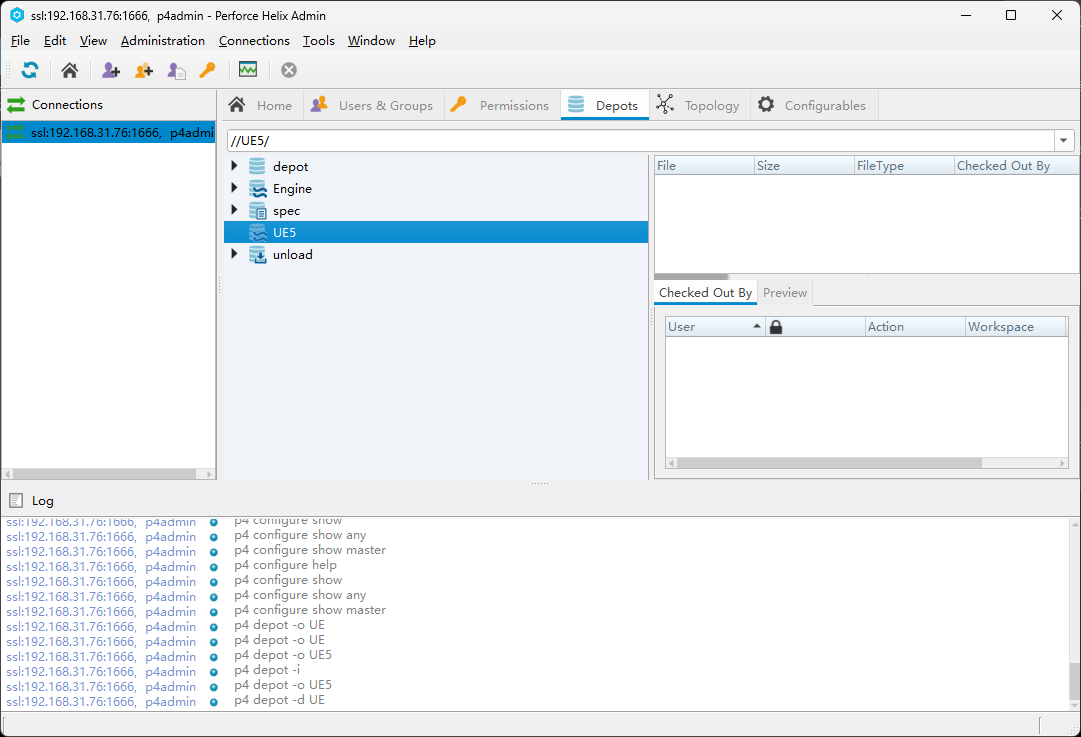This screenshot has height=737, width=1081.
Task: Expand the spec tree node
Action: [234, 210]
